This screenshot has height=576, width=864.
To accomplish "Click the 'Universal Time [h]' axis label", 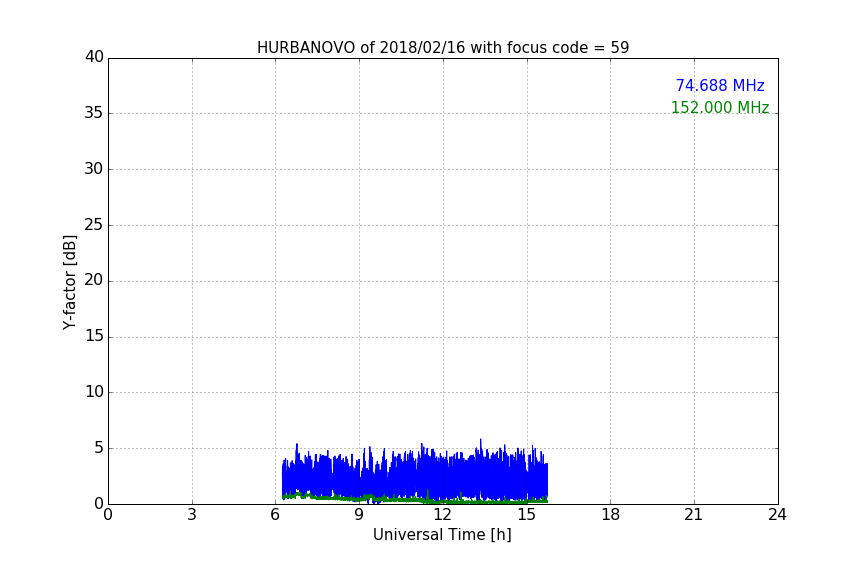I will (442, 535).
